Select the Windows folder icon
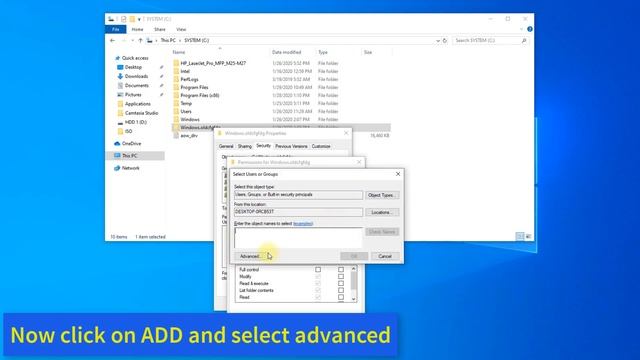Viewport: 640px width, 360px height. 176,119
